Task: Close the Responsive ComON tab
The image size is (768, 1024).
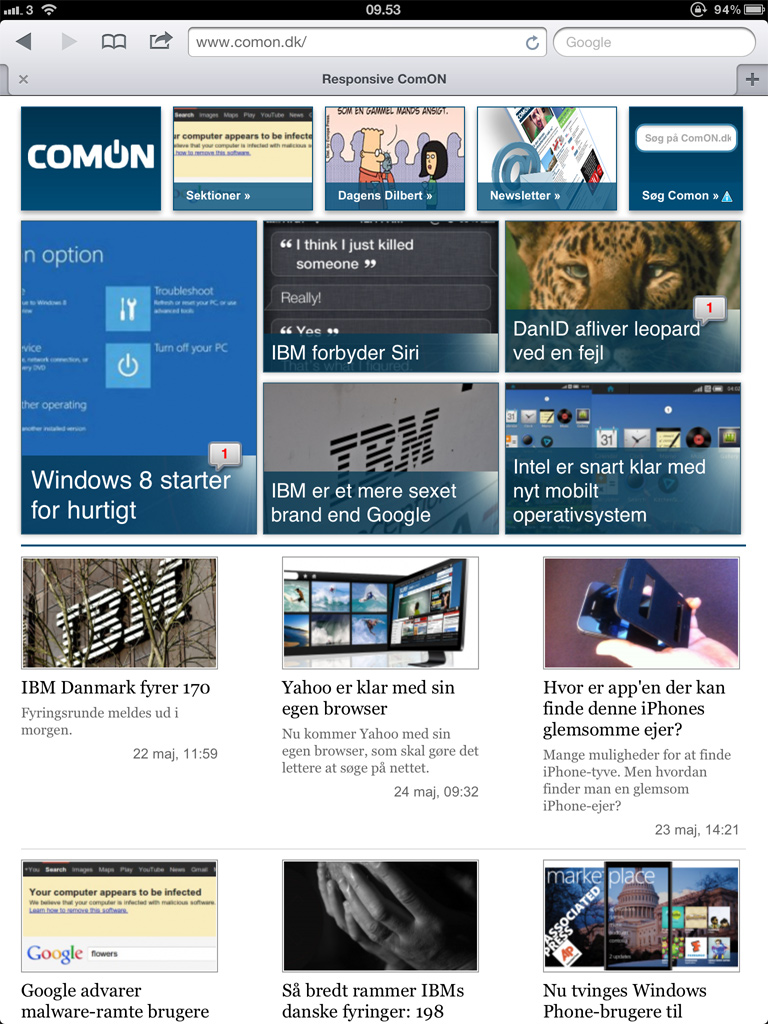Action: 24,79
